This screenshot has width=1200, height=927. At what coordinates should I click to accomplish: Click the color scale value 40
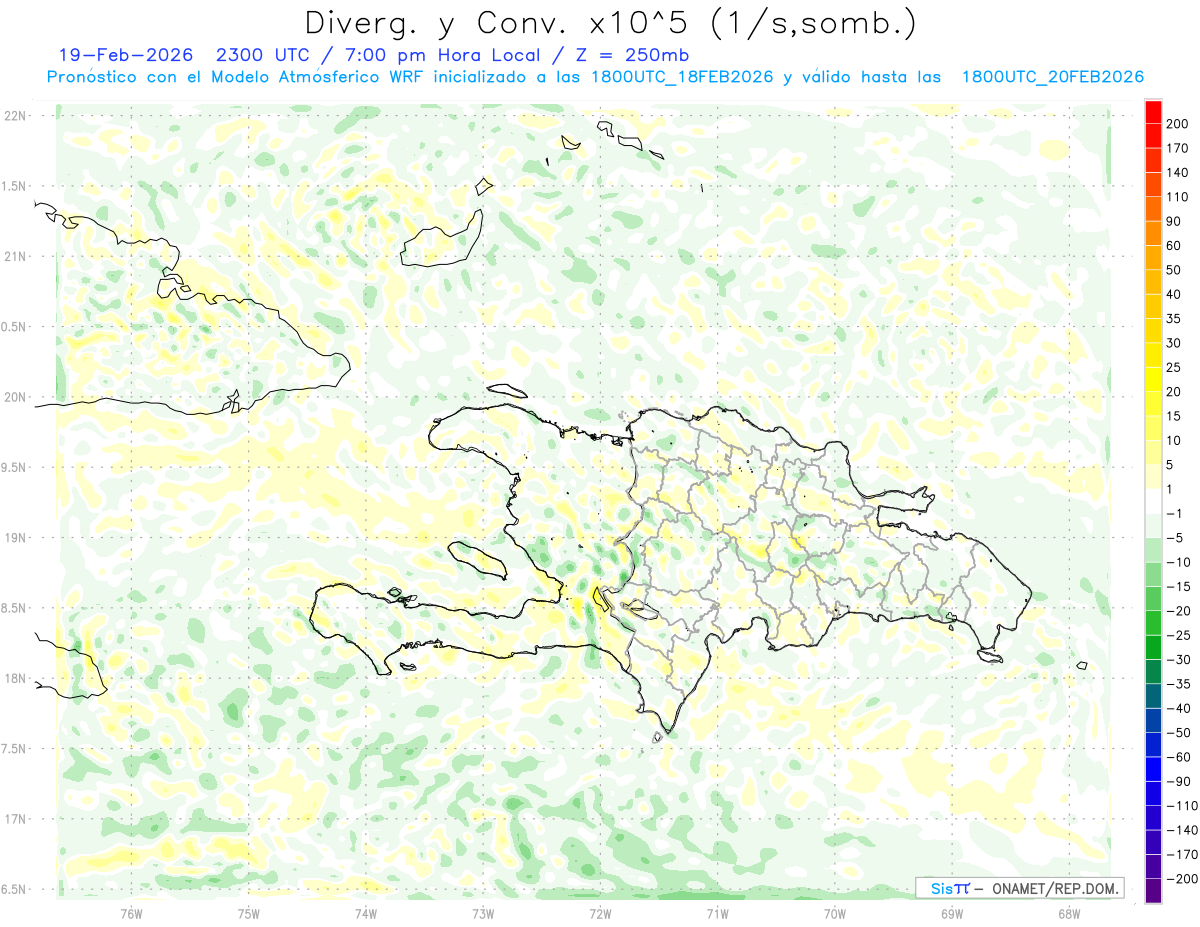click(1175, 294)
